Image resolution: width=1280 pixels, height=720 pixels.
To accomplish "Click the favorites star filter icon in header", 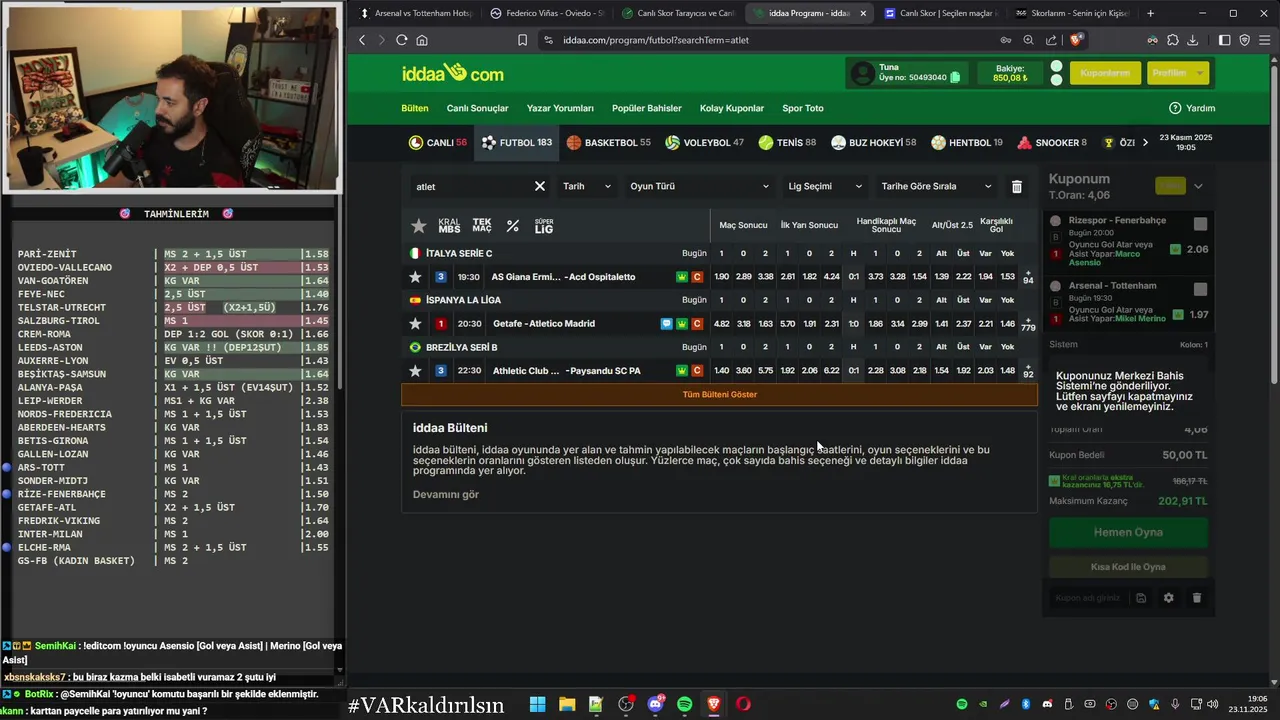I will click(x=419, y=226).
